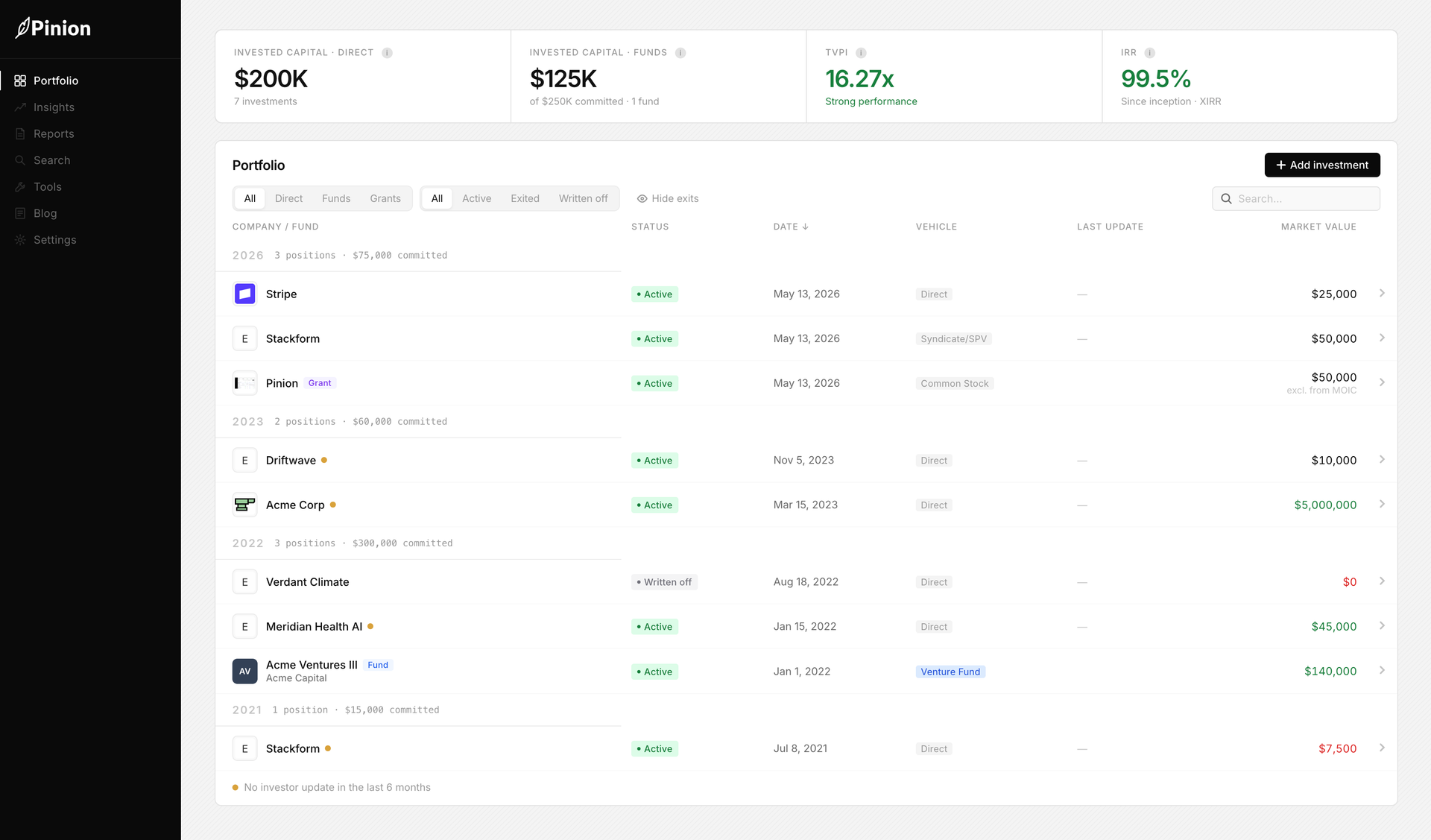This screenshot has width=1431, height=840.
Task: Select the Grants type filter
Action: pyautogui.click(x=385, y=198)
